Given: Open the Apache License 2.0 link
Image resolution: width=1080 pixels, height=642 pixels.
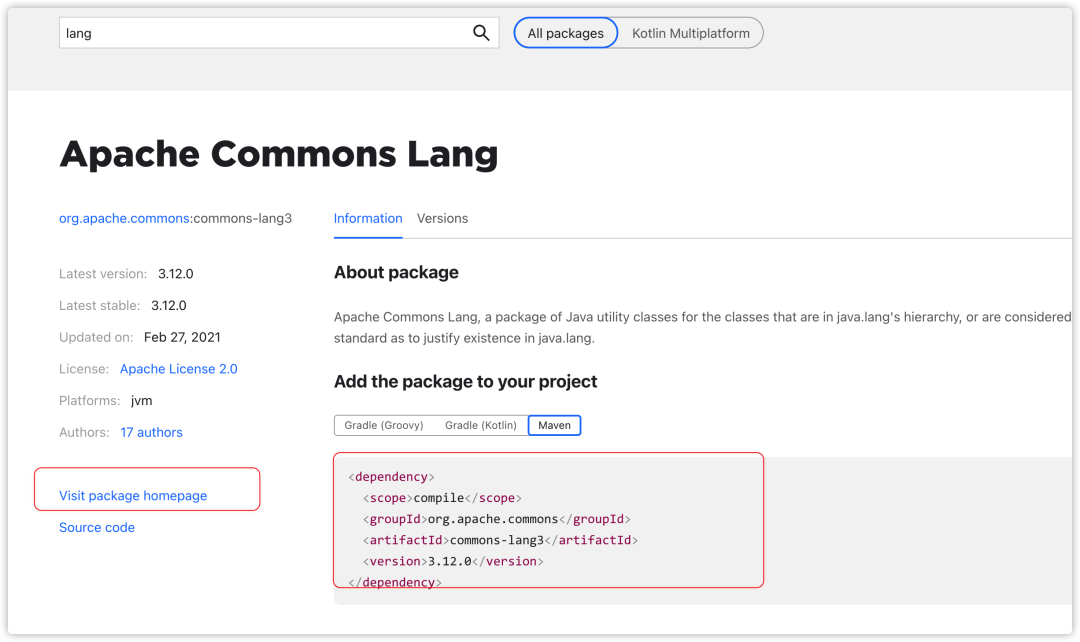Looking at the screenshot, I should pos(179,369).
